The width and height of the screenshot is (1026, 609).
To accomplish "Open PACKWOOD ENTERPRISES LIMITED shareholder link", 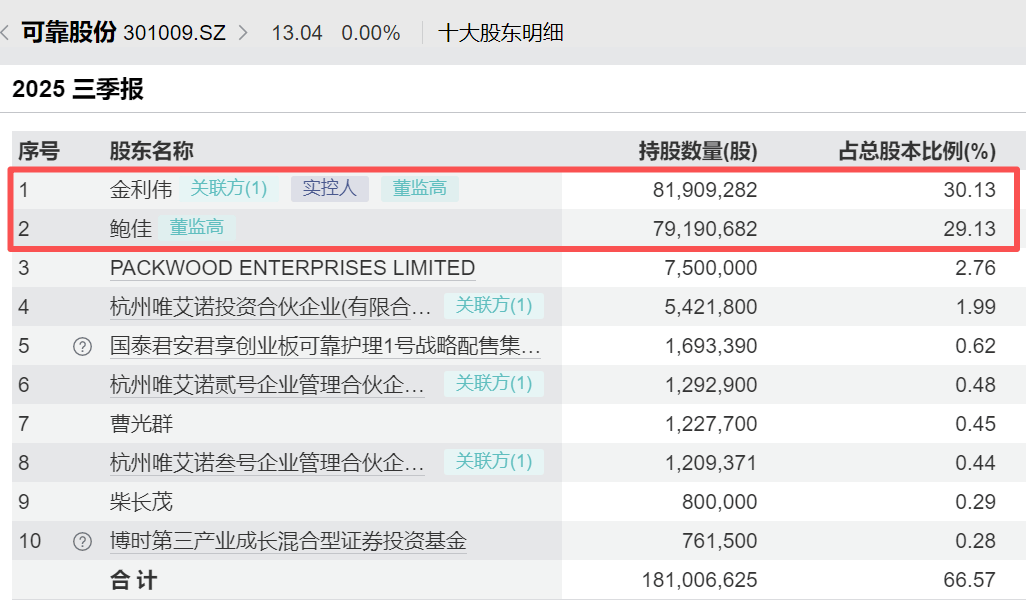I will (x=292, y=268).
